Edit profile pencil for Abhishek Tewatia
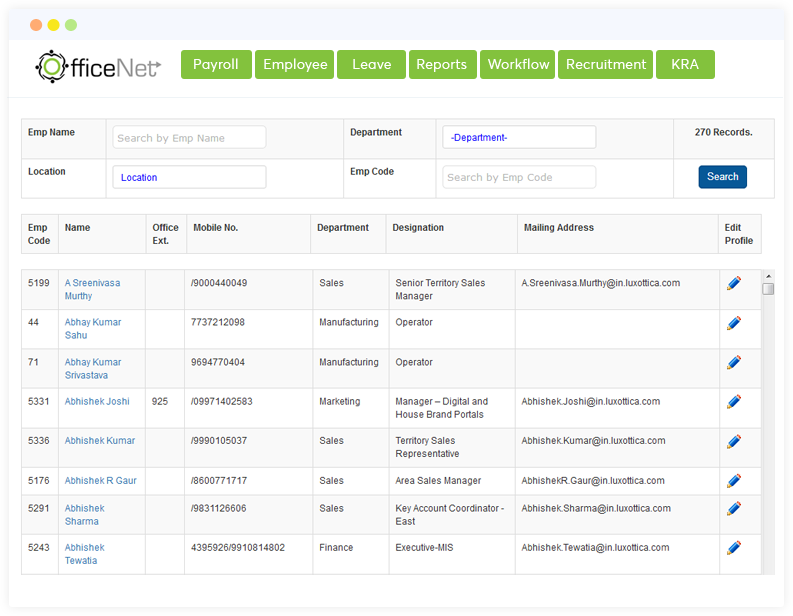 734,548
